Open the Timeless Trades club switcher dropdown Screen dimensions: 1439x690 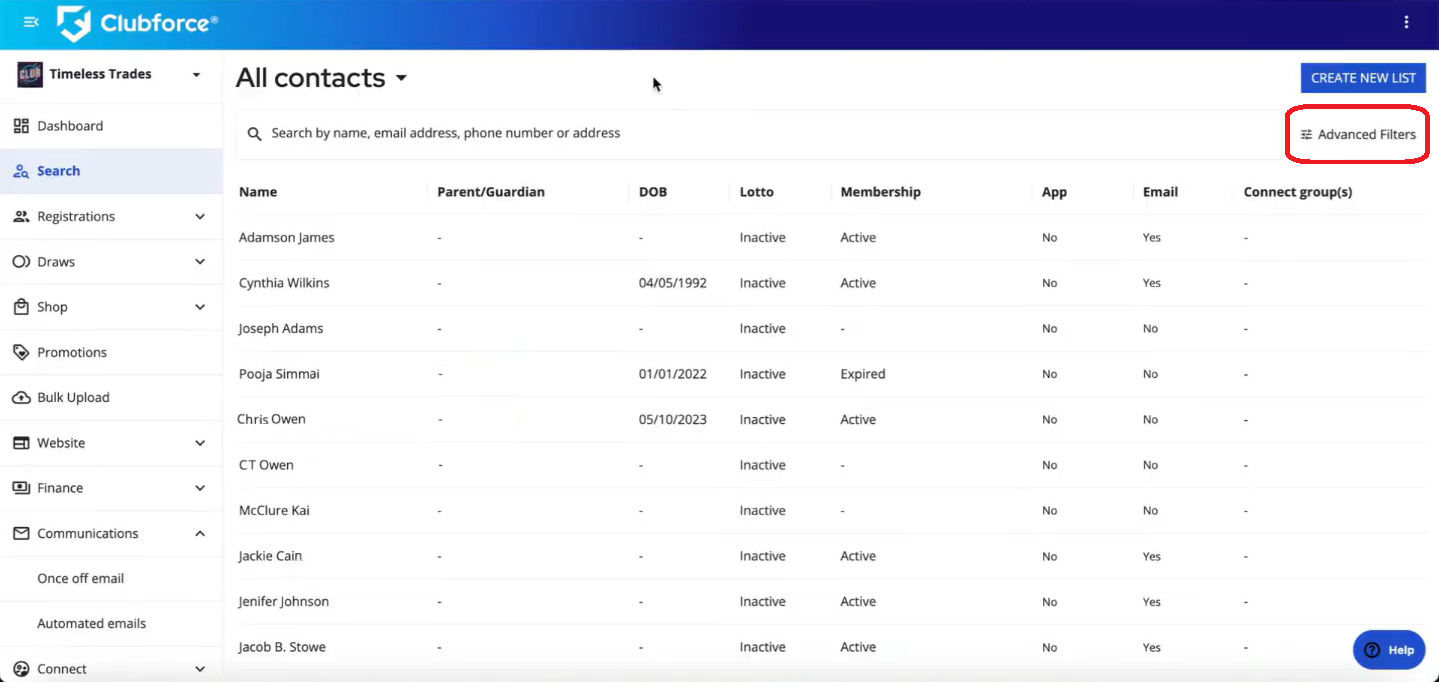tap(196, 75)
